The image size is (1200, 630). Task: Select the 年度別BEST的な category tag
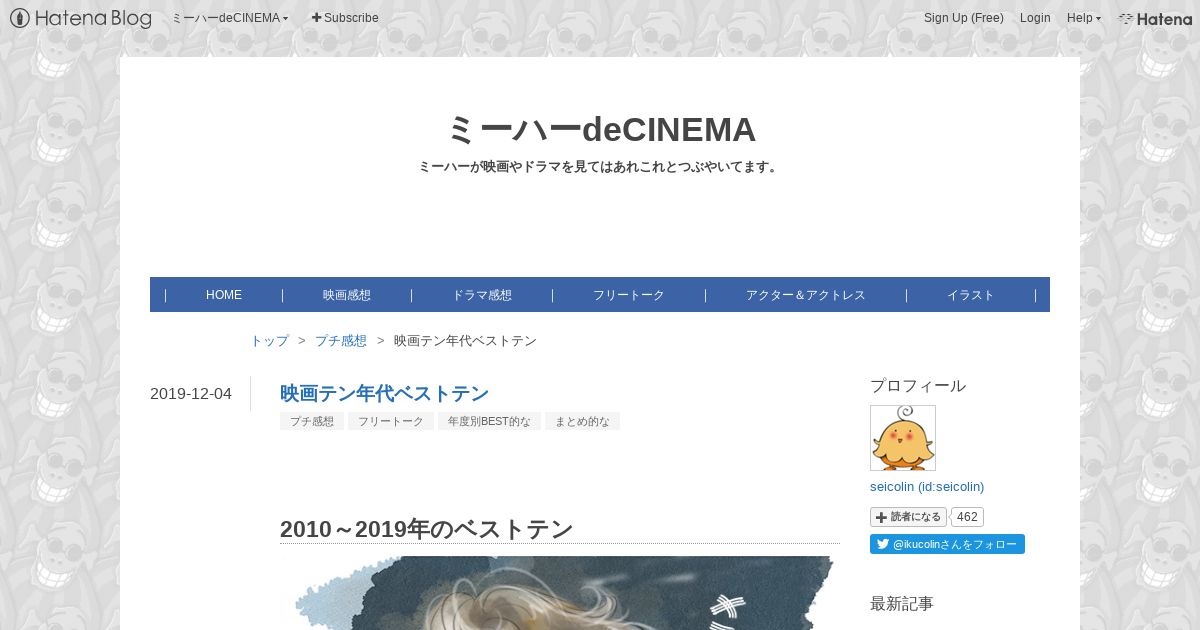tap(489, 422)
